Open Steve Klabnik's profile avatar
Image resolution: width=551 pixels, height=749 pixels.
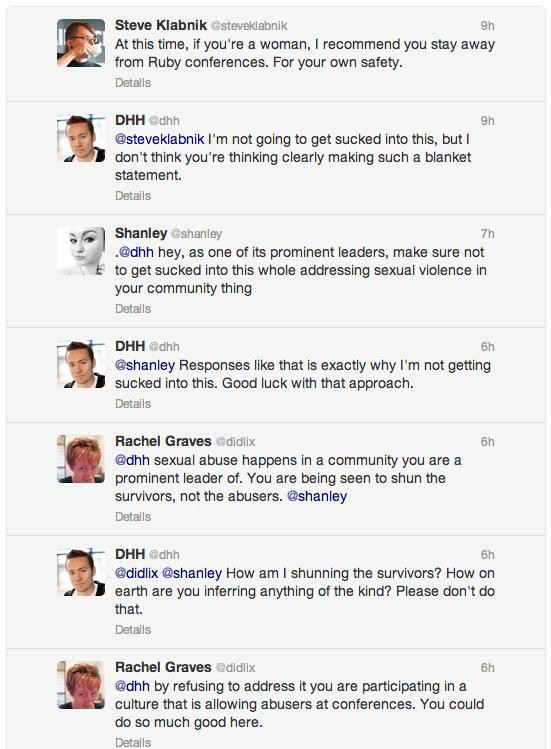tap(81, 43)
